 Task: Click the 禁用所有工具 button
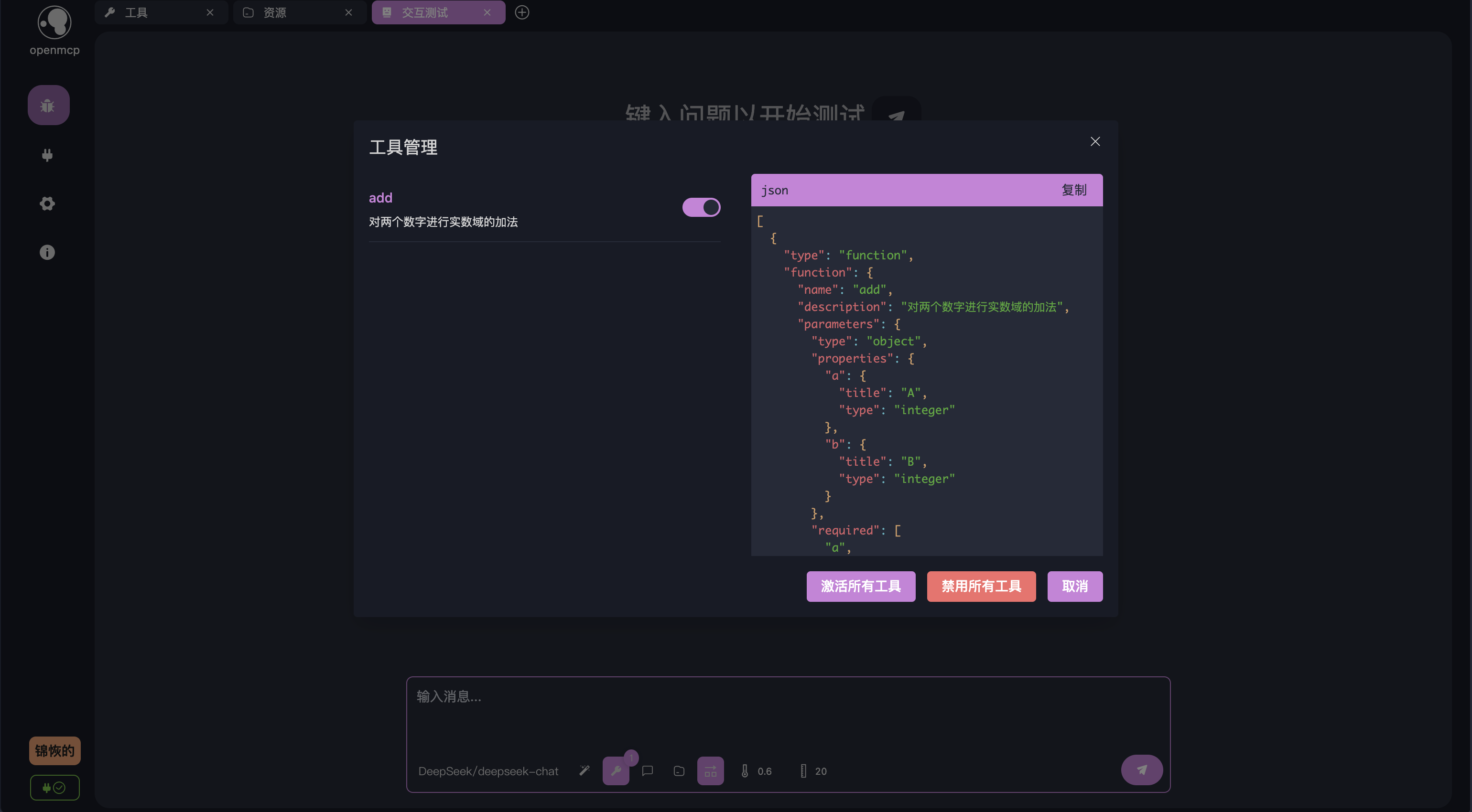point(981,587)
